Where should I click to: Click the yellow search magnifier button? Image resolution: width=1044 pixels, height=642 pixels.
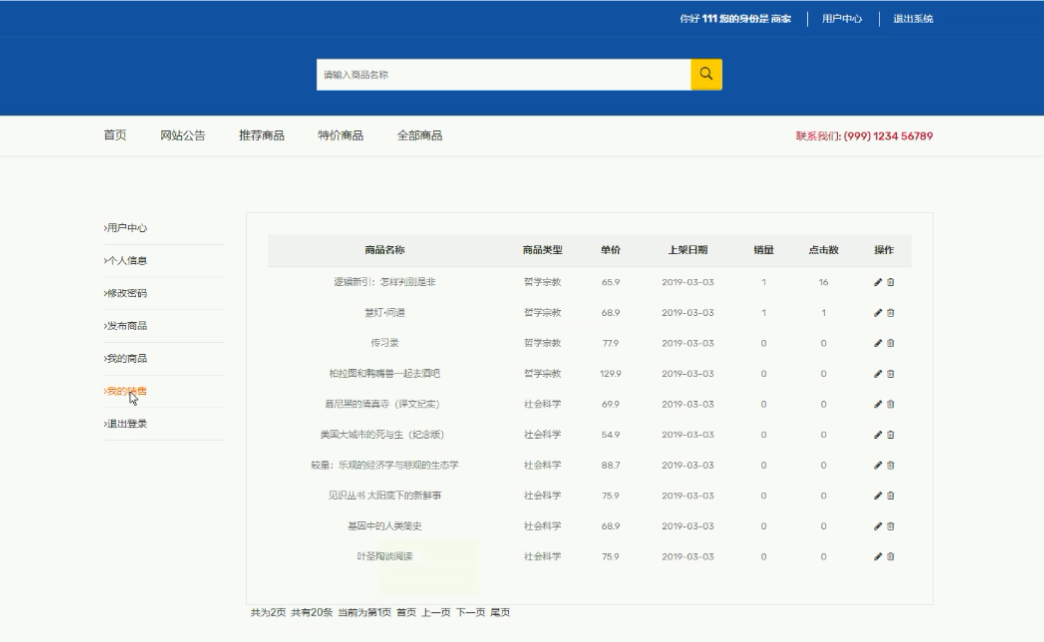pos(706,75)
